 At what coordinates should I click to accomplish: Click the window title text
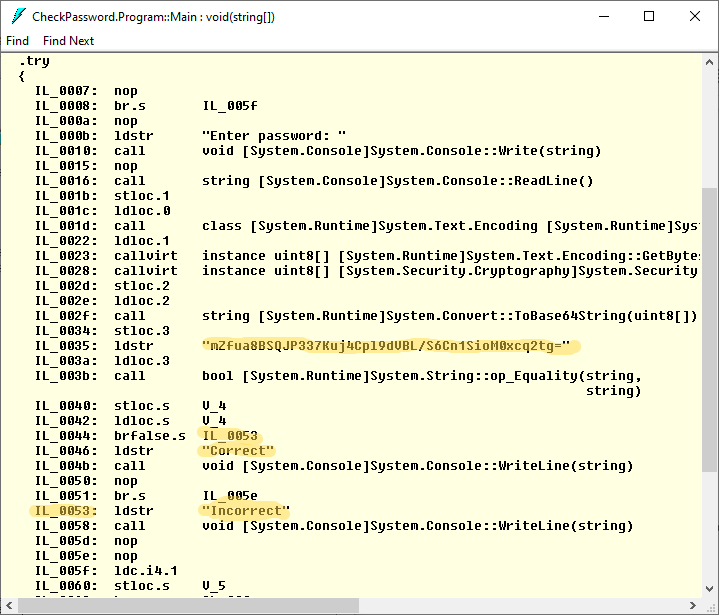[153, 17]
